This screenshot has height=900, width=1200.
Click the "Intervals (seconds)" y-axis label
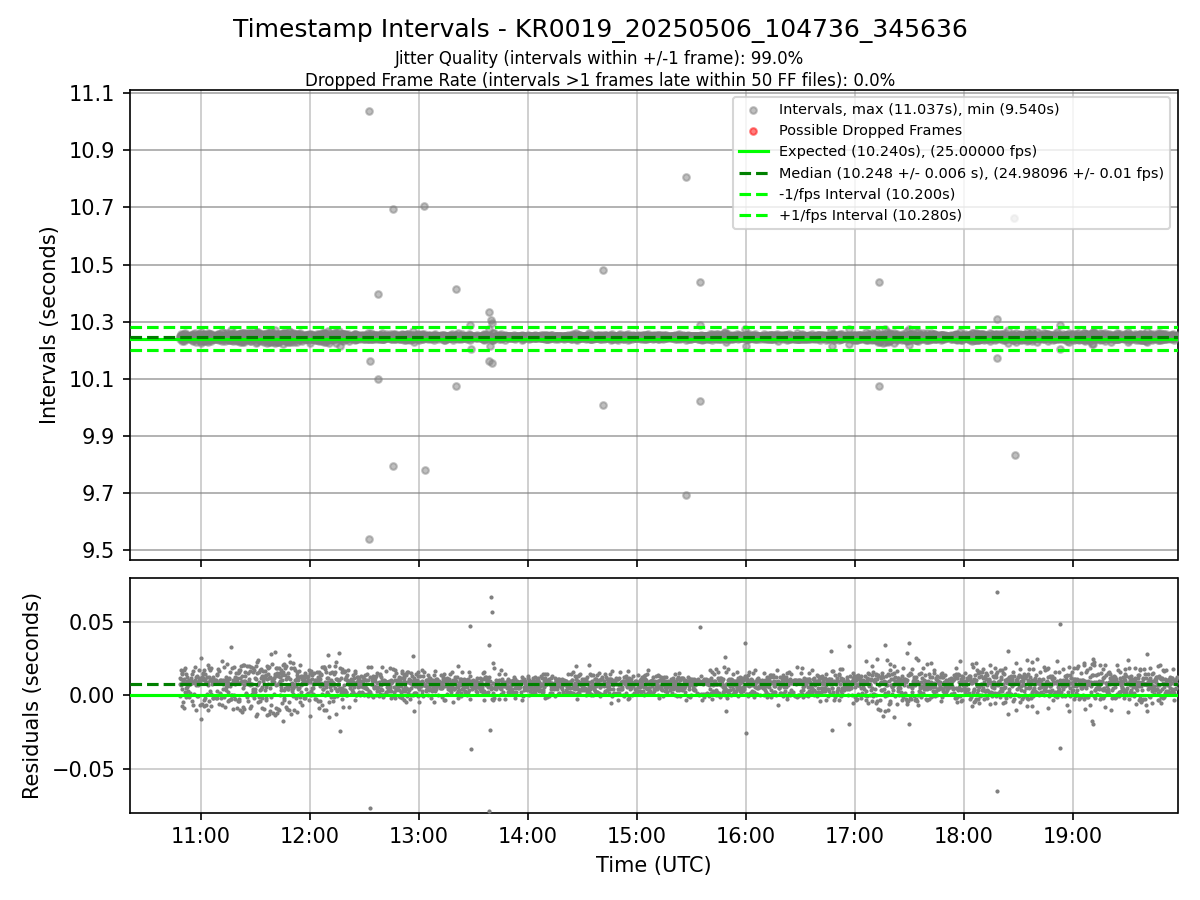[x=49, y=325]
